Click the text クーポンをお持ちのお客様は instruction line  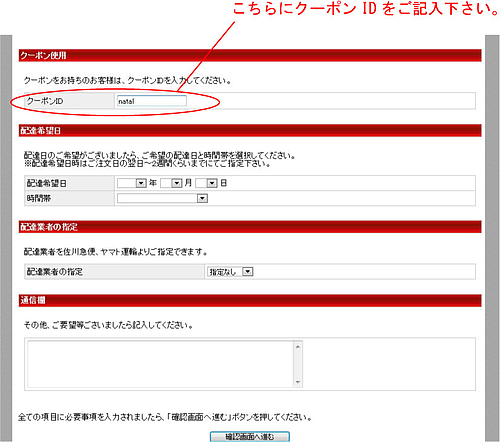[x=128, y=80]
